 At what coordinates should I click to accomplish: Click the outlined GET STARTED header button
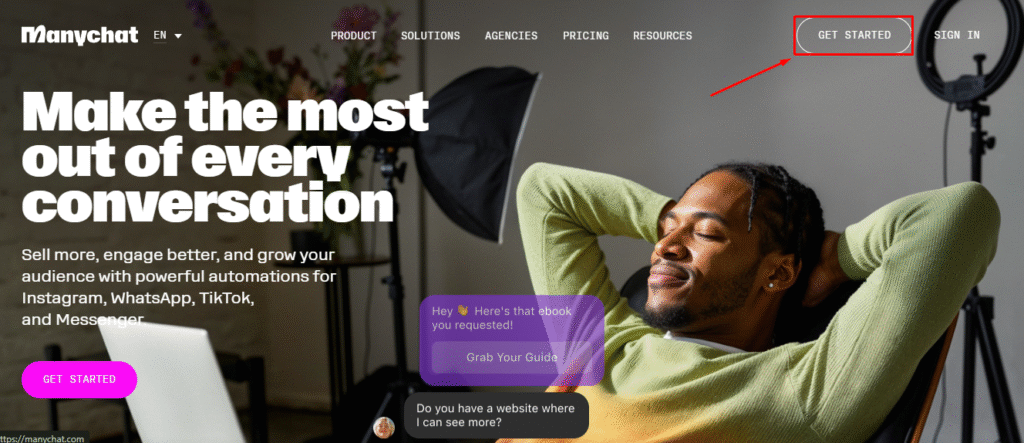854,35
